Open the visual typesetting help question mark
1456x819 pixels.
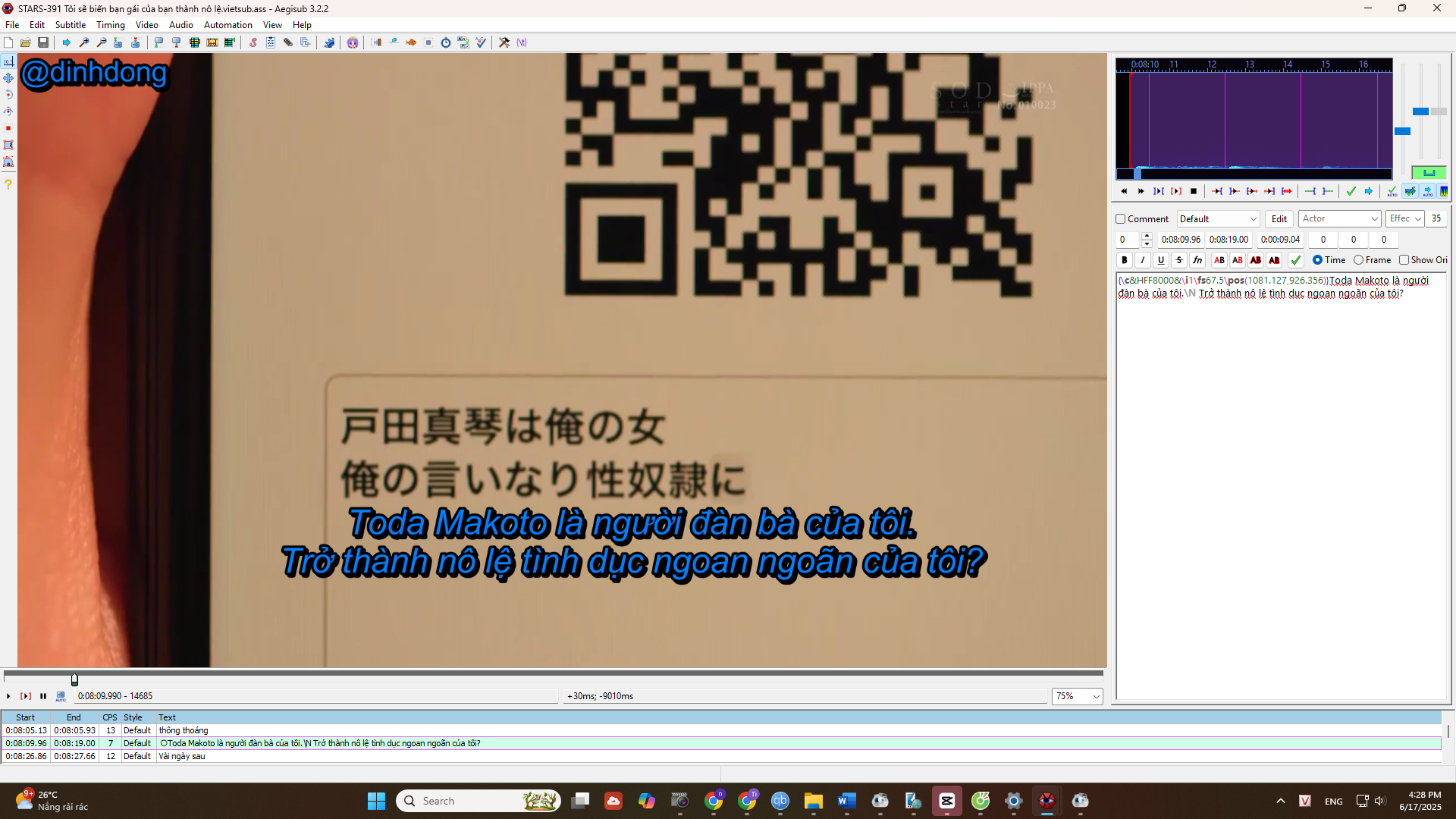[x=8, y=184]
